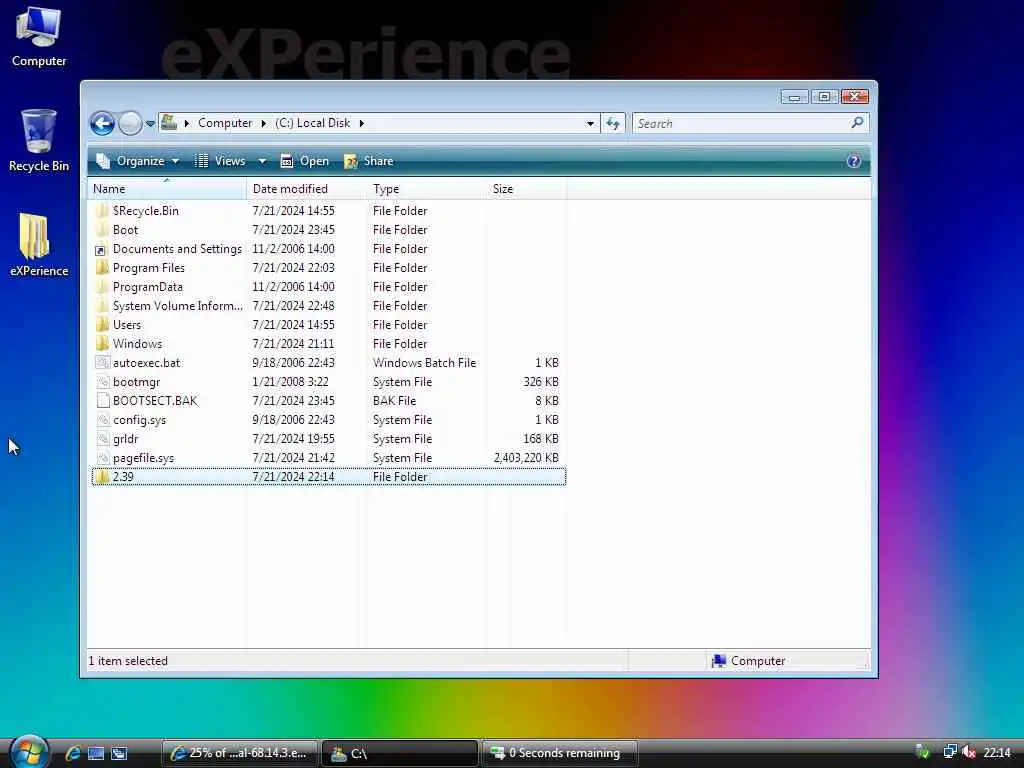Select the ProgramData folder icon
The height and width of the screenshot is (768, 1024).
click(x=102, y=287)
